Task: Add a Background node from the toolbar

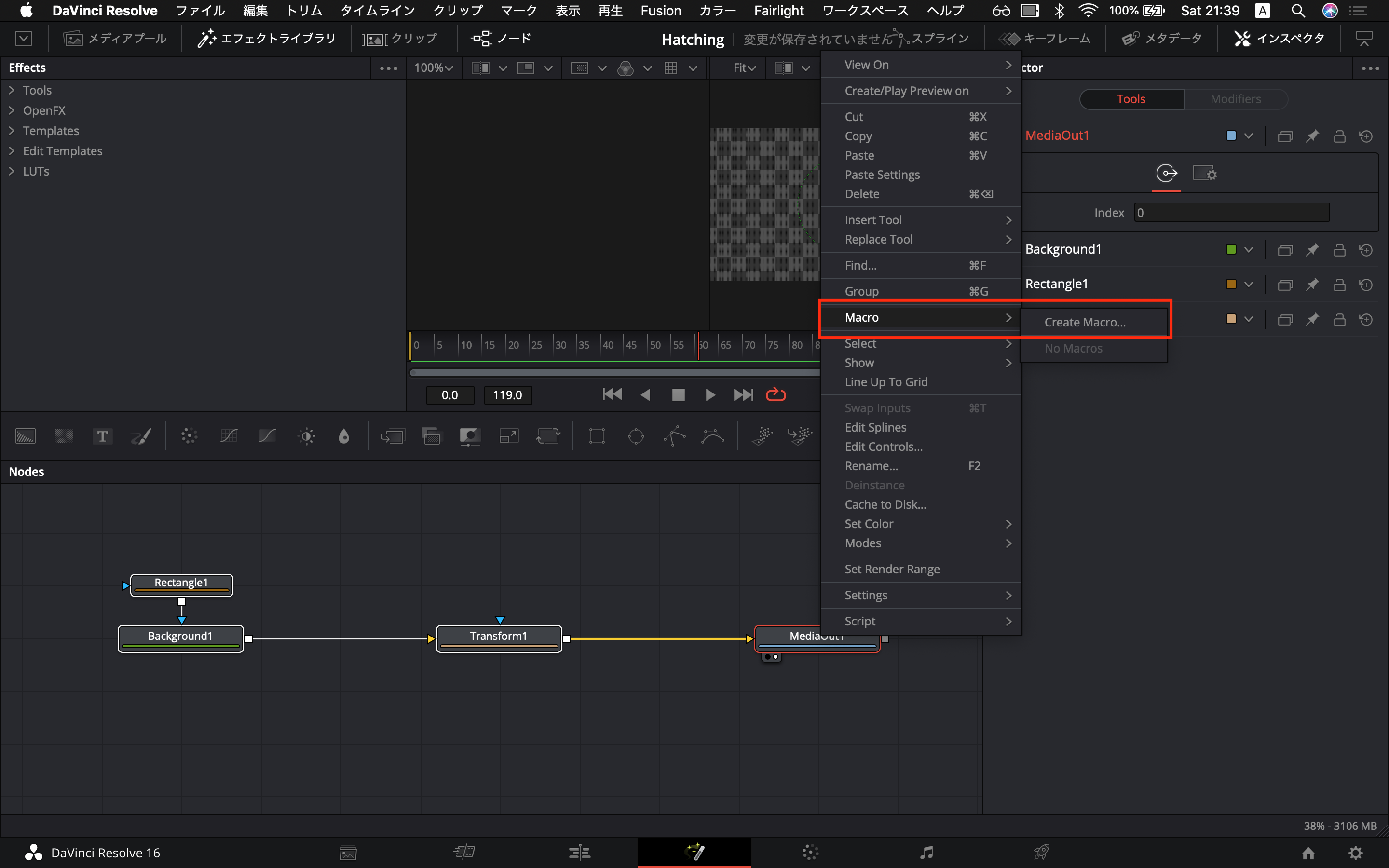Action: pos(25,436)
